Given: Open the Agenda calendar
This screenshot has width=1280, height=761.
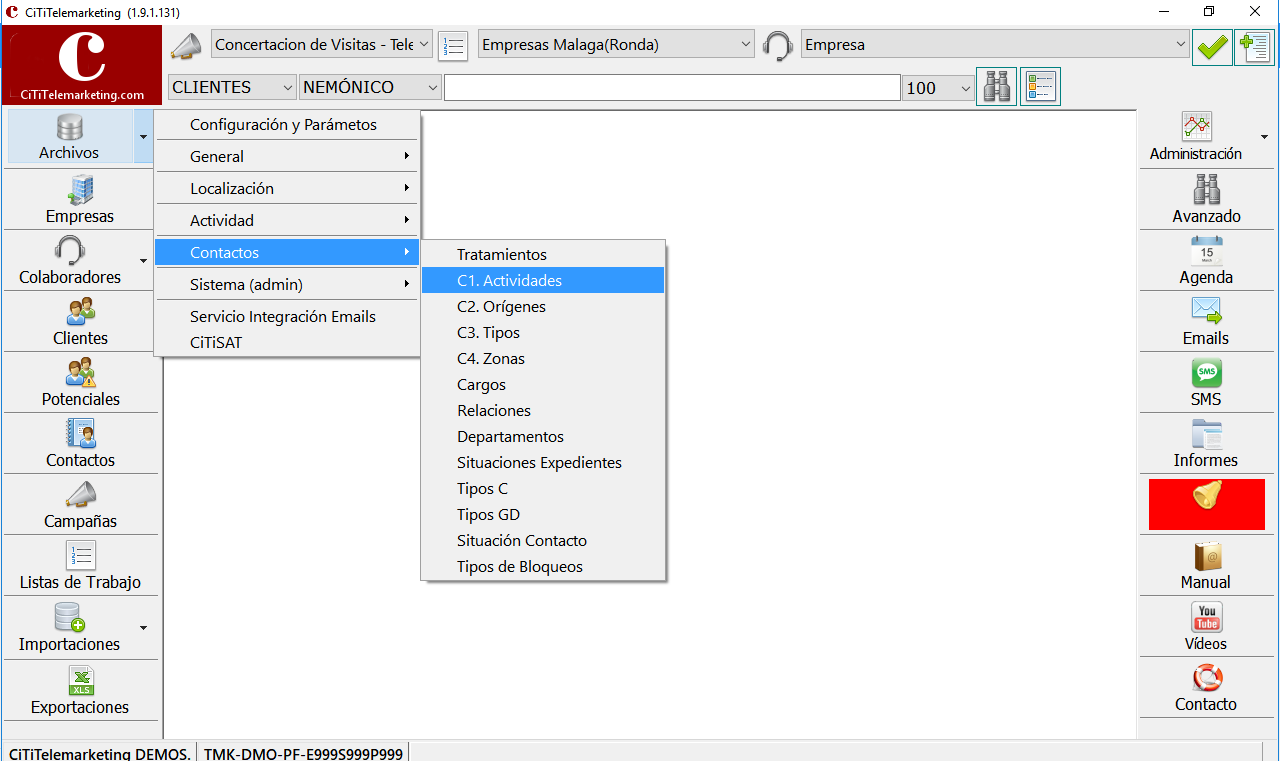Looking at the screenshot, I should coord(1207,260).
